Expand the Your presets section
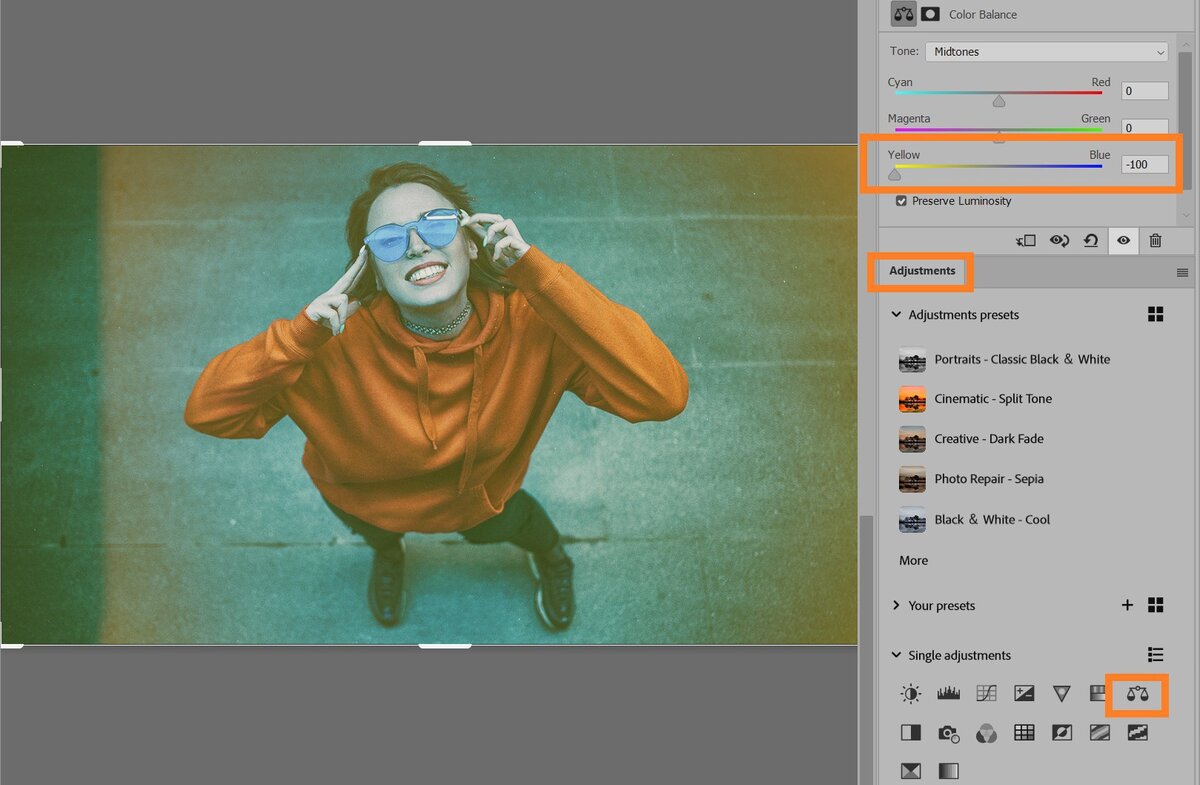 tap(896, 605)
